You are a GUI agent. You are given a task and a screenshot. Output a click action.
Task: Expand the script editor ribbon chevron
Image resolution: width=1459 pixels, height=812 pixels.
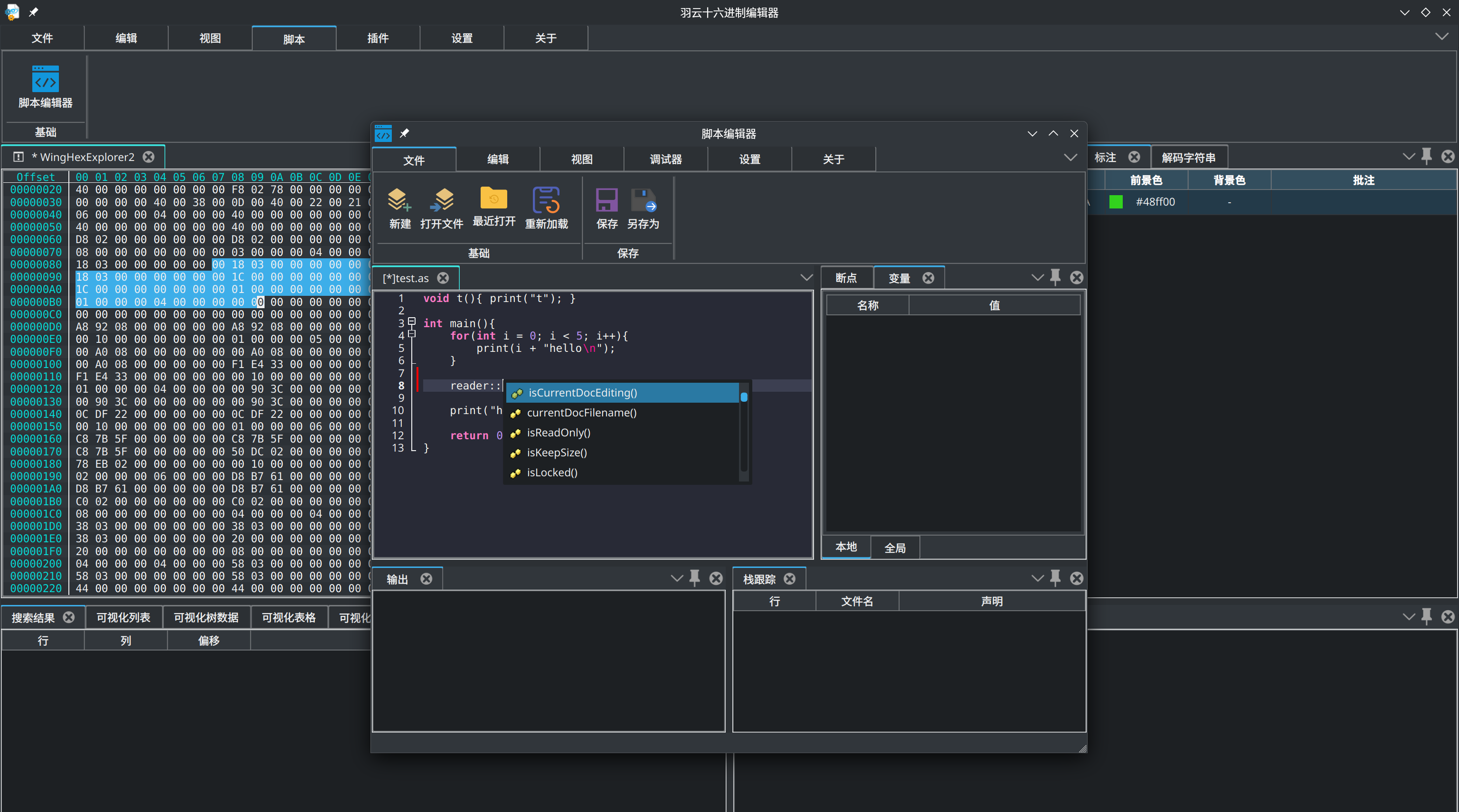1071,158
